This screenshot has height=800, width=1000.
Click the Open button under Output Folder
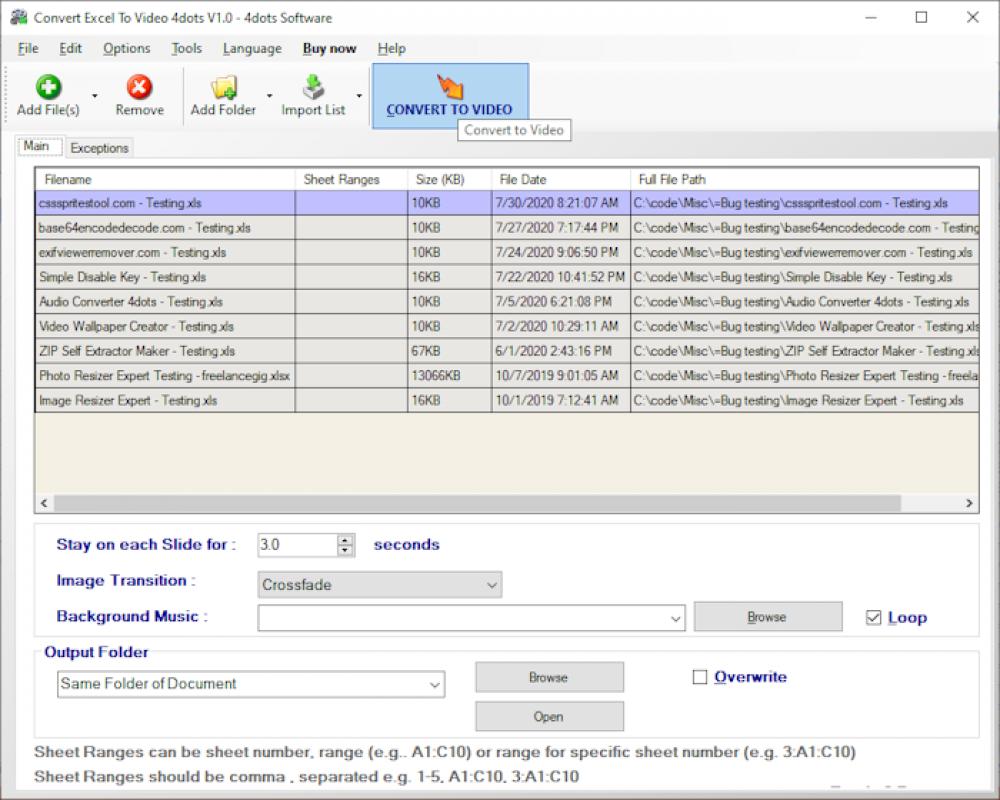(548, 716)
